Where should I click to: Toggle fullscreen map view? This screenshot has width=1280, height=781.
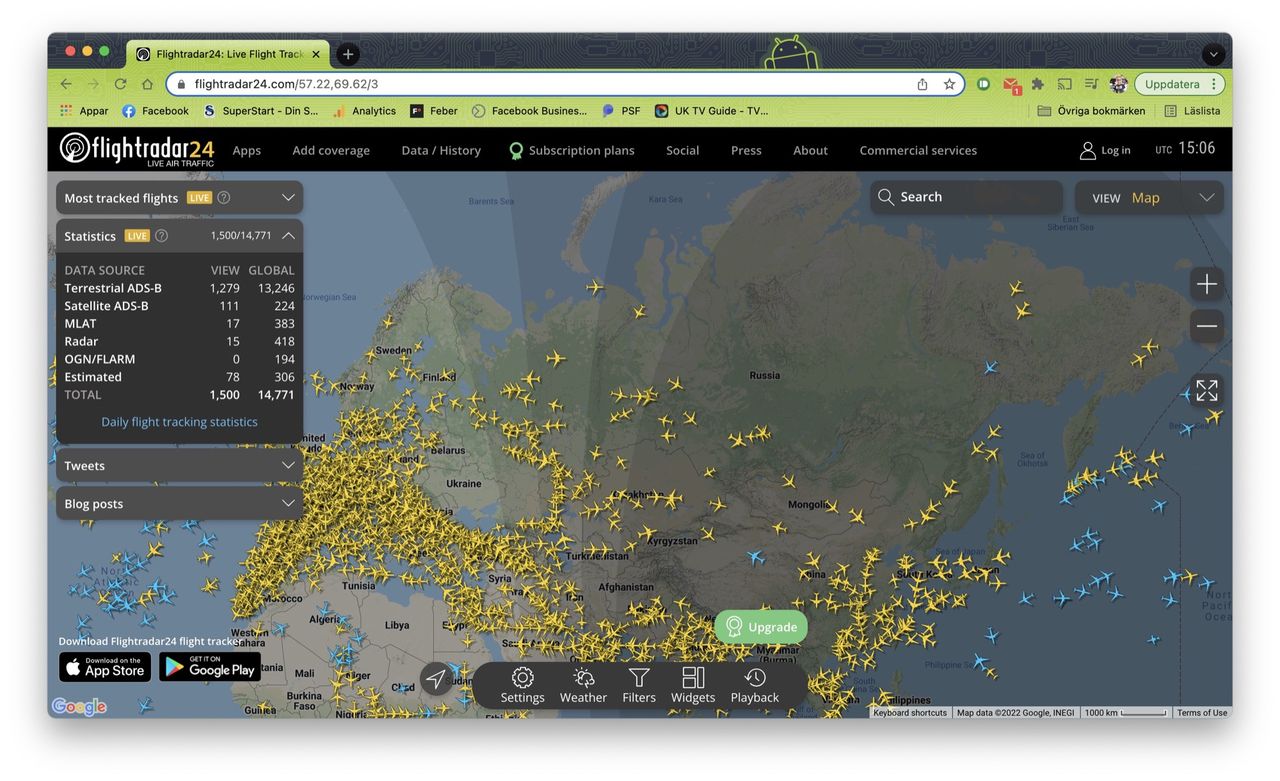tap(1206, 390)
